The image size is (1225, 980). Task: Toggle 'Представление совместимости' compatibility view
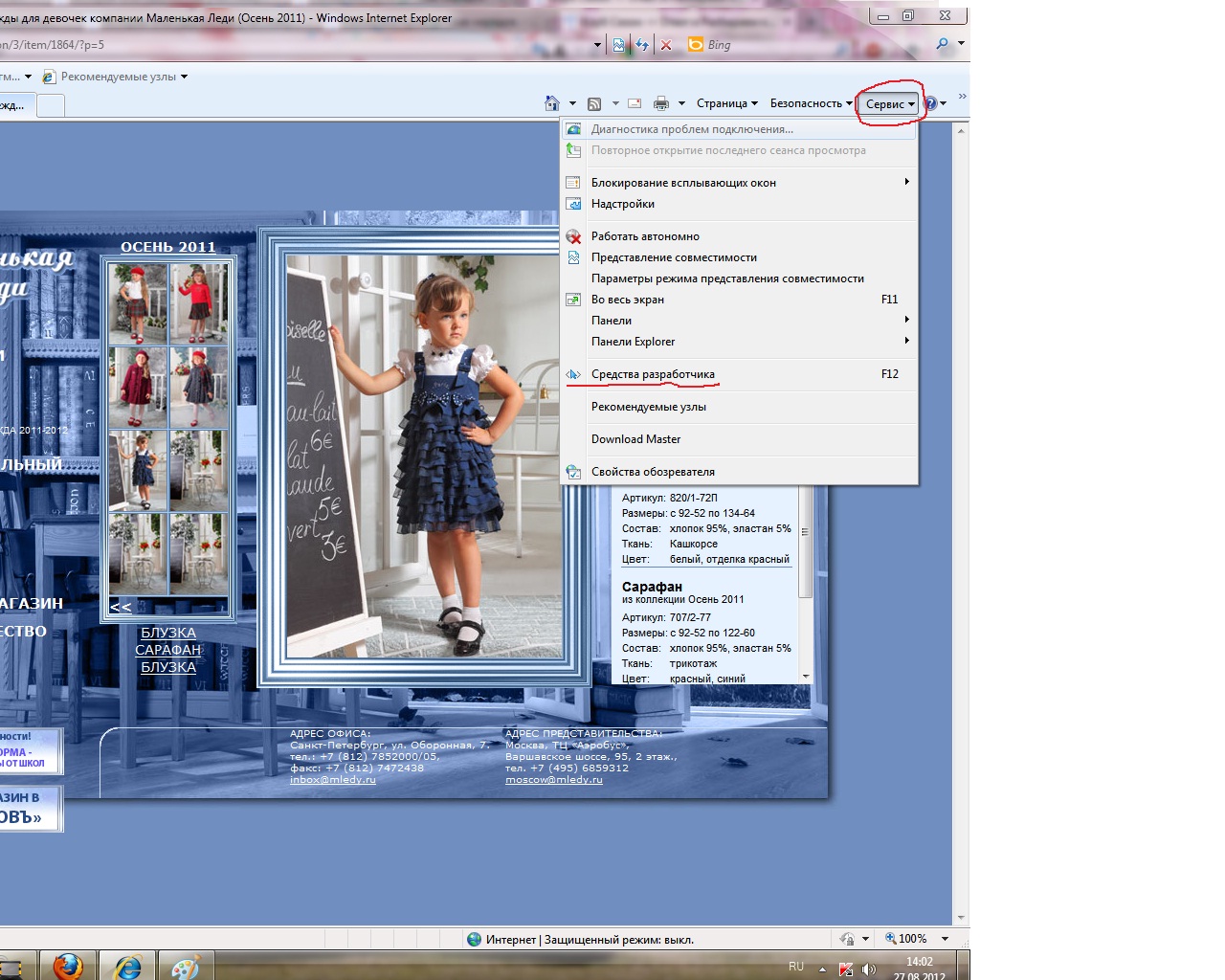[x=674, y=257]
